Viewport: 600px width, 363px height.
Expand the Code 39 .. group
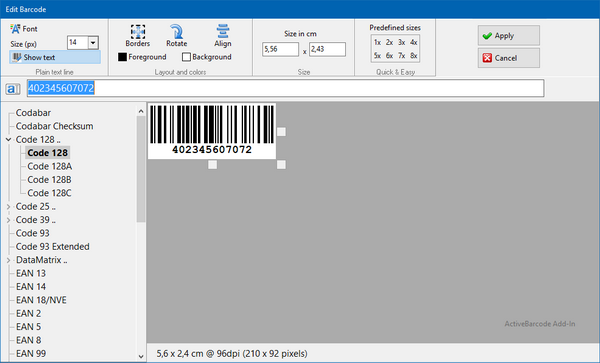[8, 220]
